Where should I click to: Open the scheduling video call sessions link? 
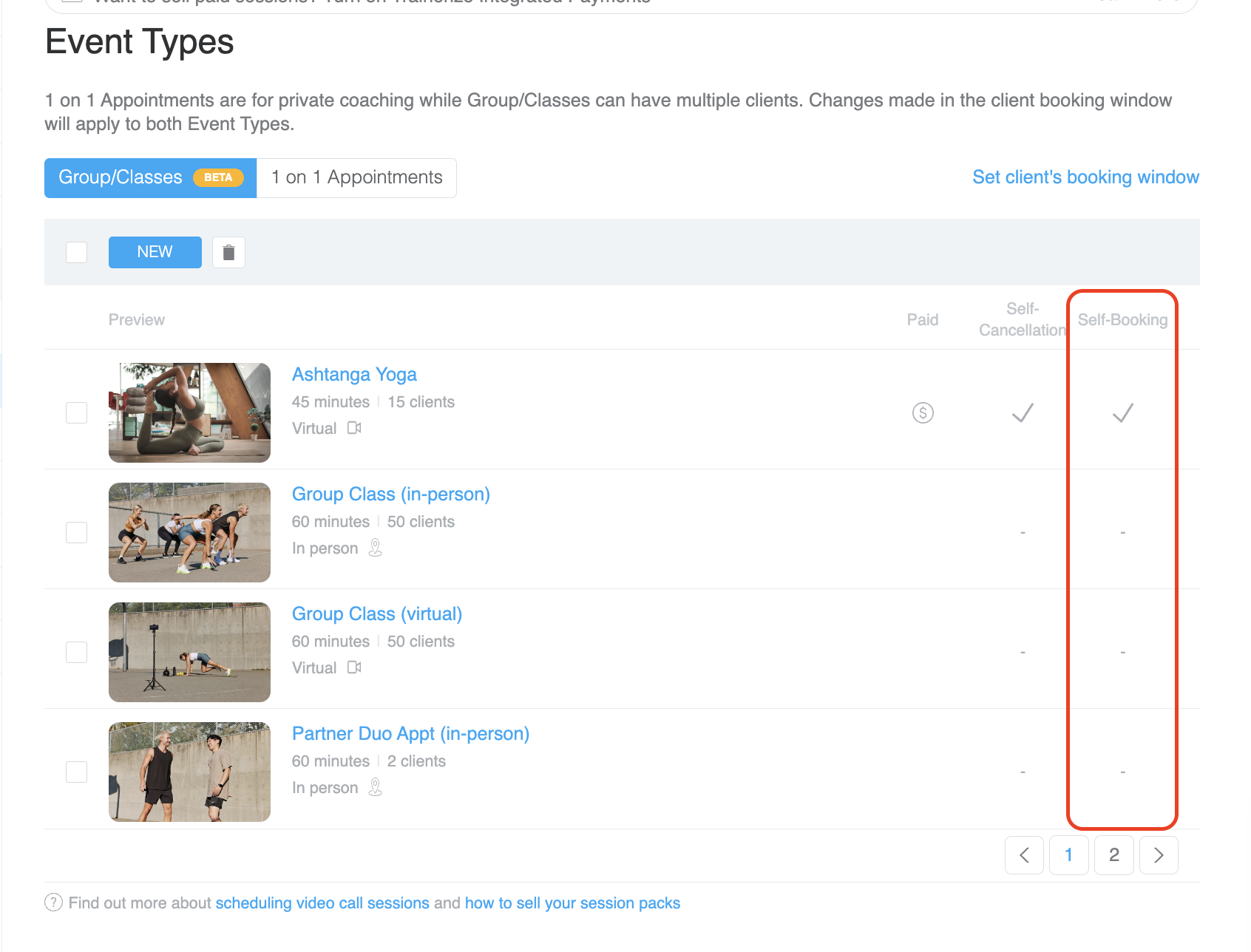322,903
